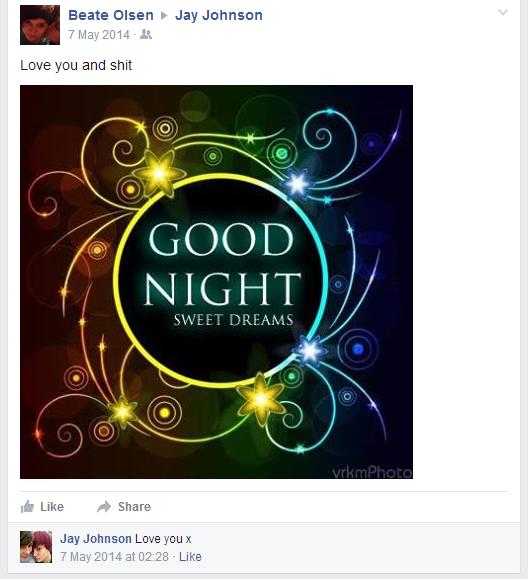Open Jay Johnson's profile from post header
This screenshot has height=579, width=528.
[219, 15]
